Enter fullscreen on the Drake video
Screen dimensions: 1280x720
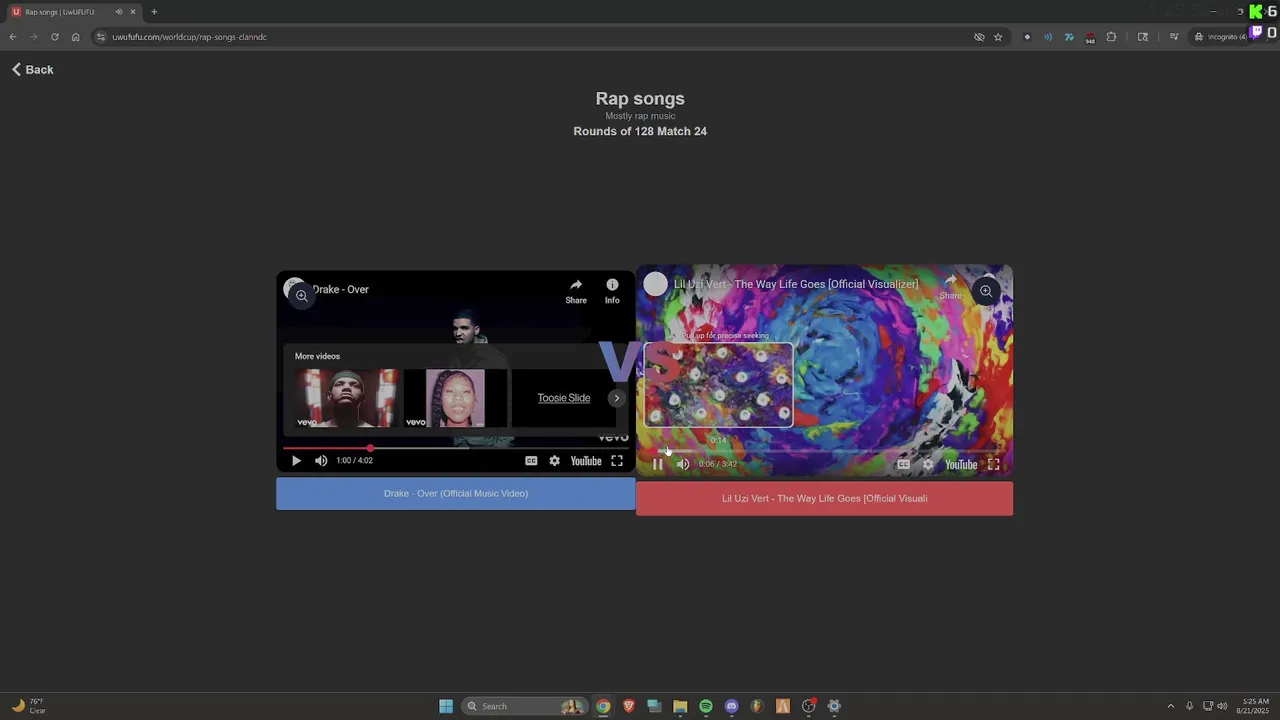click(x=617, y=461)
